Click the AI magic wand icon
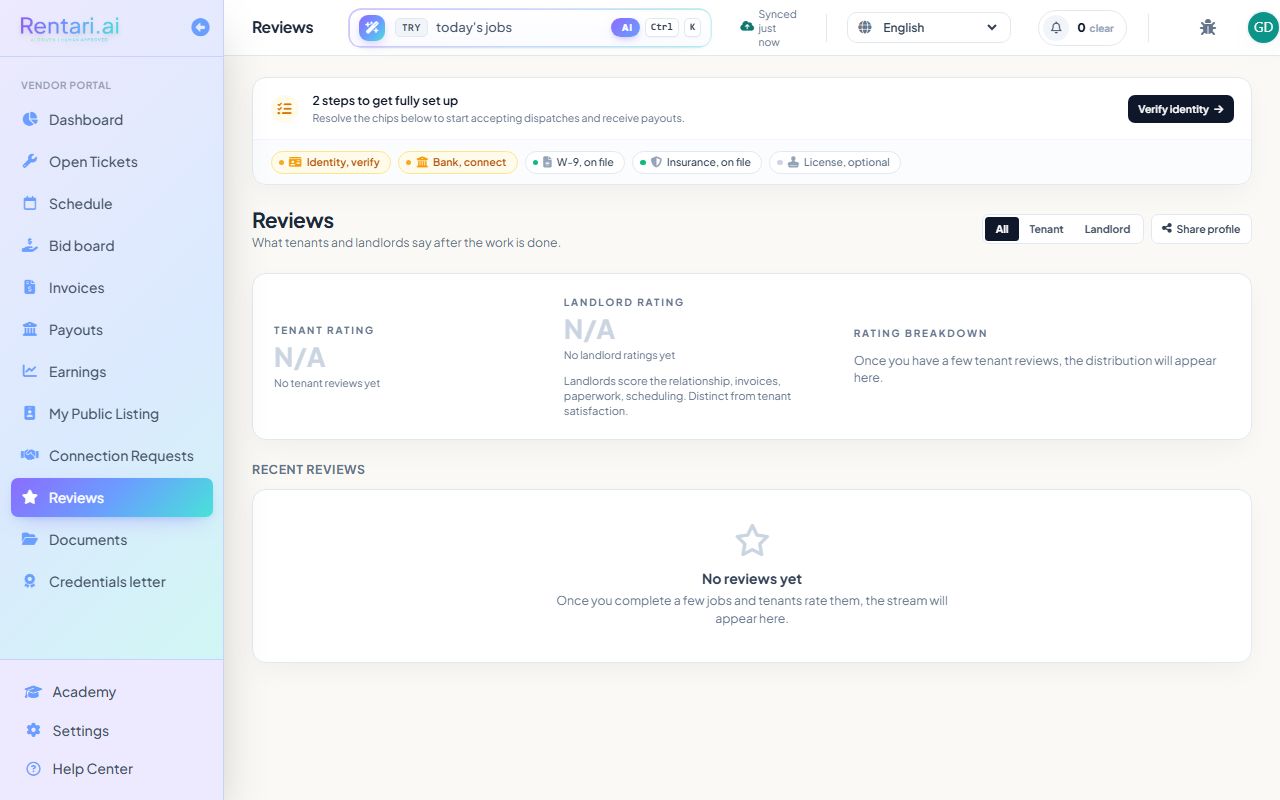This screenshot has height=800, width=1280. 372,28
